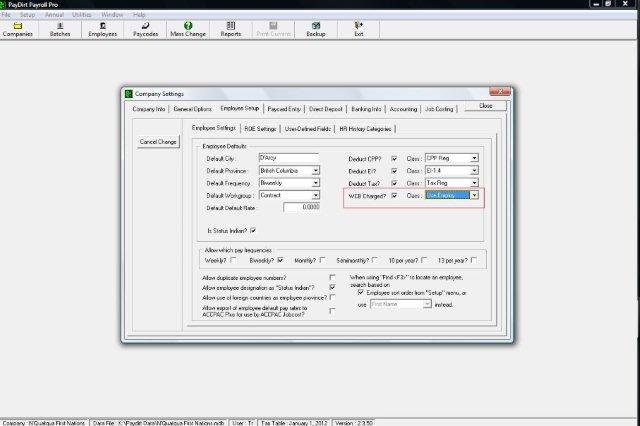This screenshot has height=426, width=640.
Task: Switch to the Direct Deposit tab
Action: click(x=325, y=108)
